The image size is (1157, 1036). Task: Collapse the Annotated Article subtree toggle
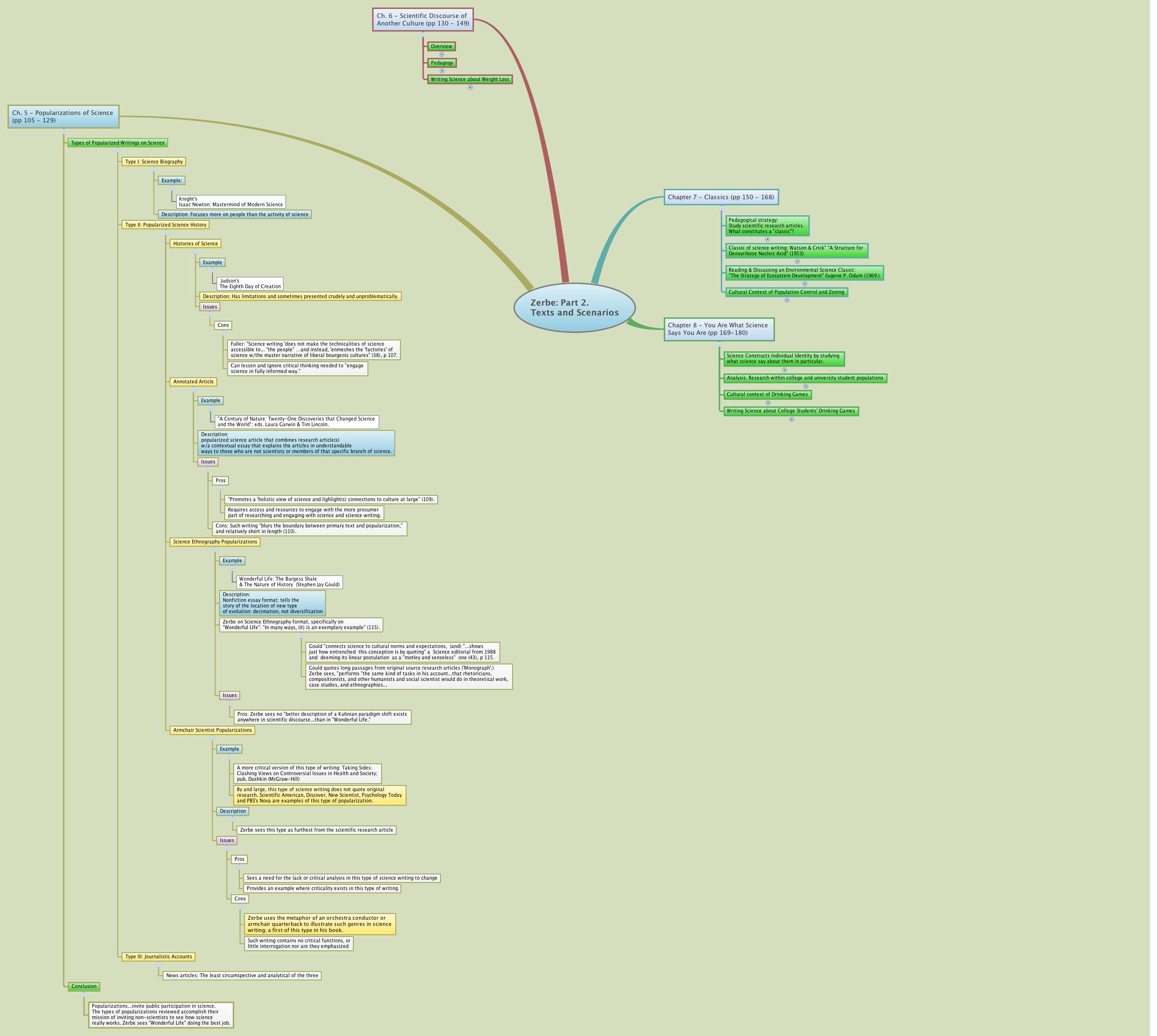point(194,390)
